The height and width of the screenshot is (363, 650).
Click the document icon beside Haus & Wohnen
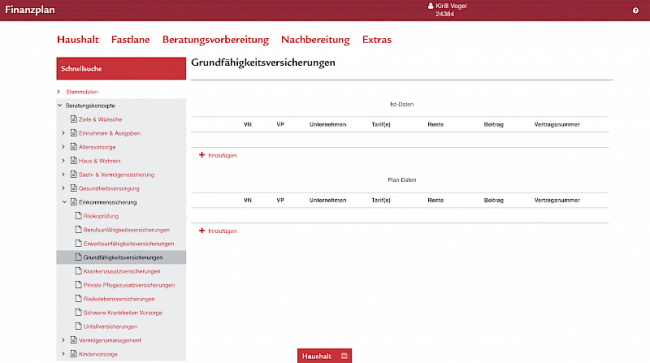(73, 160)
